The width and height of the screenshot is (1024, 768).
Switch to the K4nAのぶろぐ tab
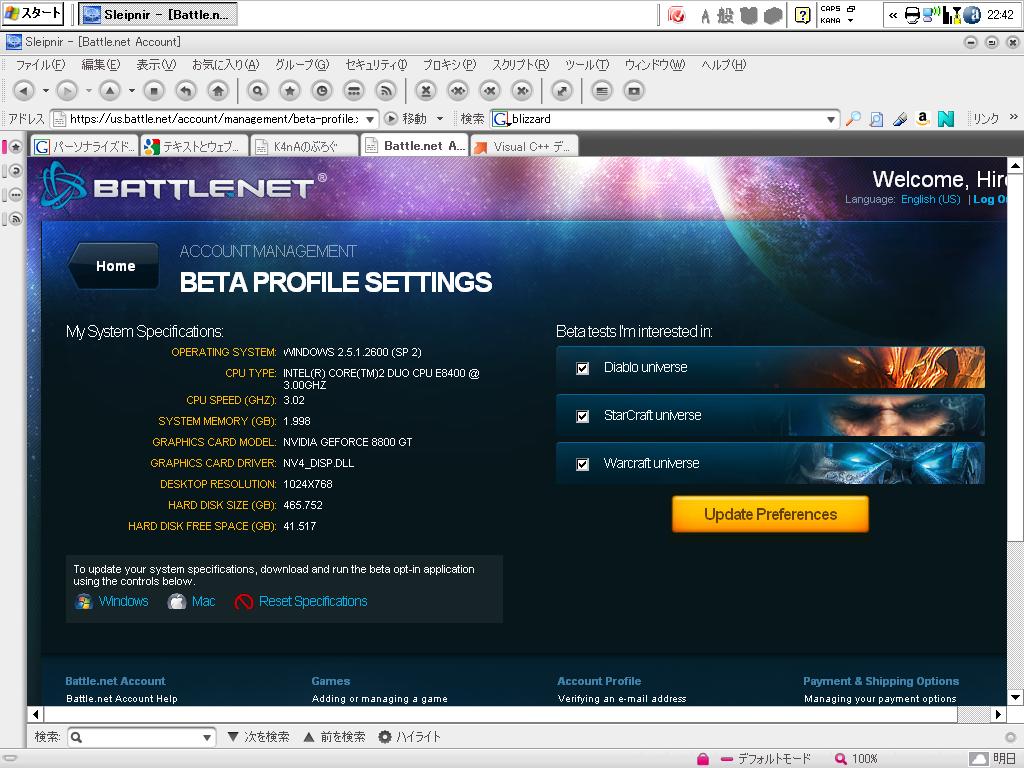pyautogui.click(x=305, y=146)
